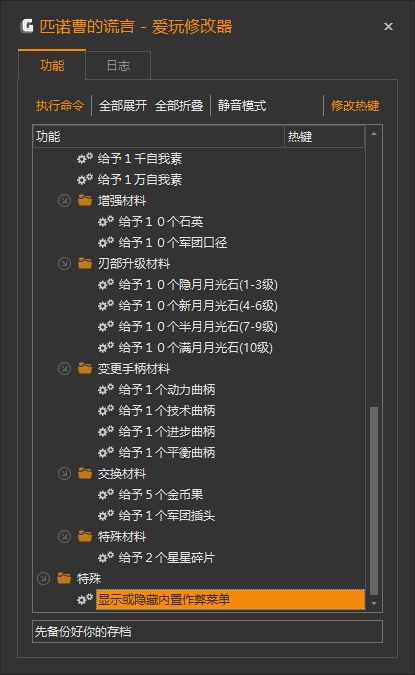Collapse the 交换材料 group arrow
This screenshot has width=415, height=675.
click(x=64, y=474)
